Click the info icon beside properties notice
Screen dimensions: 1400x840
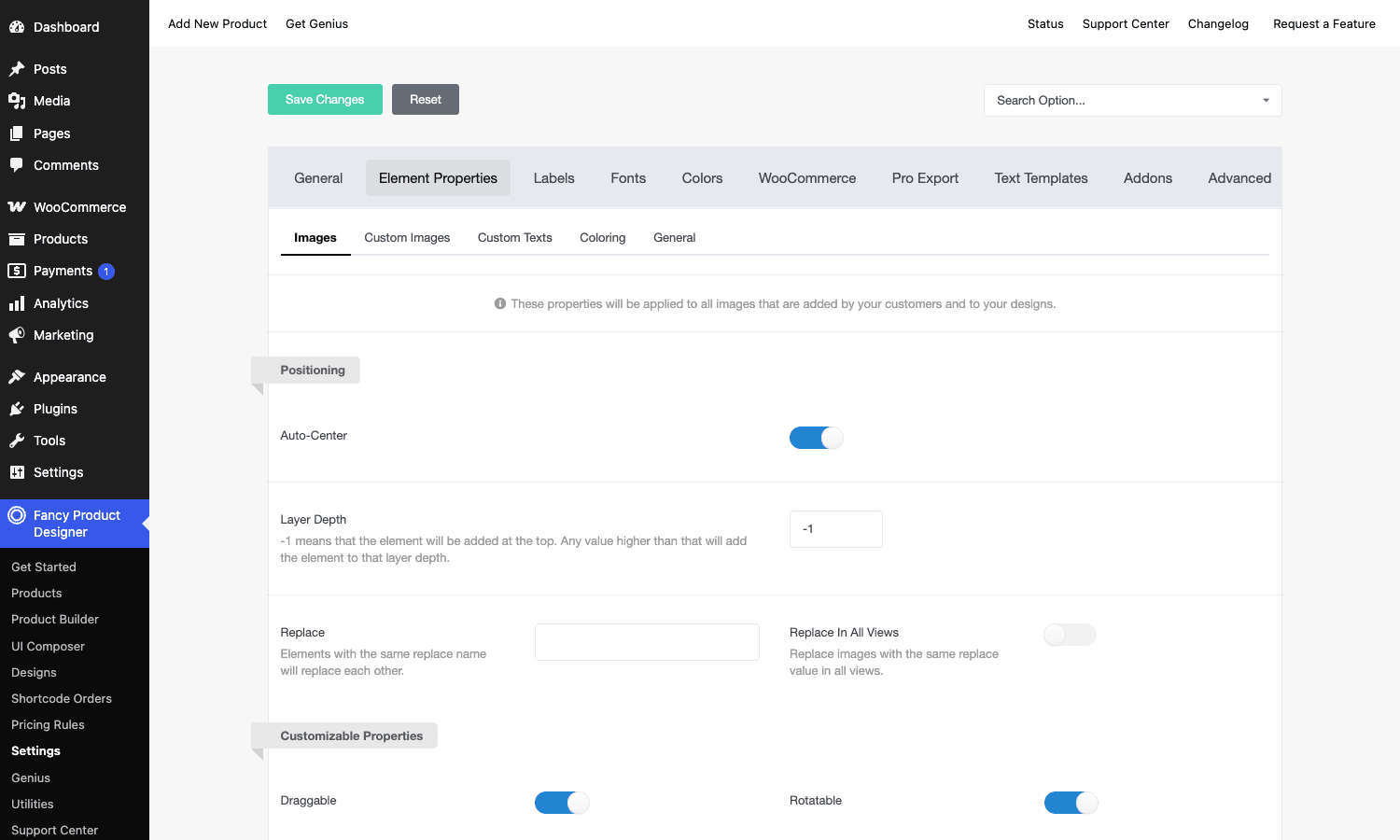[x=500, y=303]
